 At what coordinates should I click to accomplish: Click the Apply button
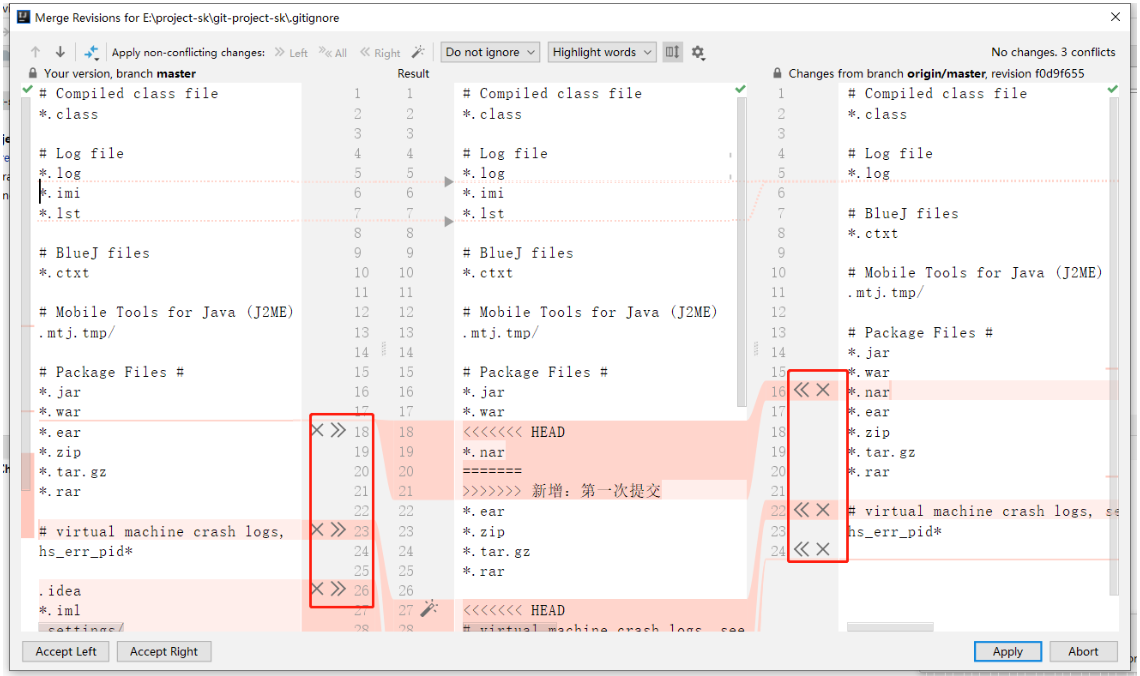tap(1008, 651)
